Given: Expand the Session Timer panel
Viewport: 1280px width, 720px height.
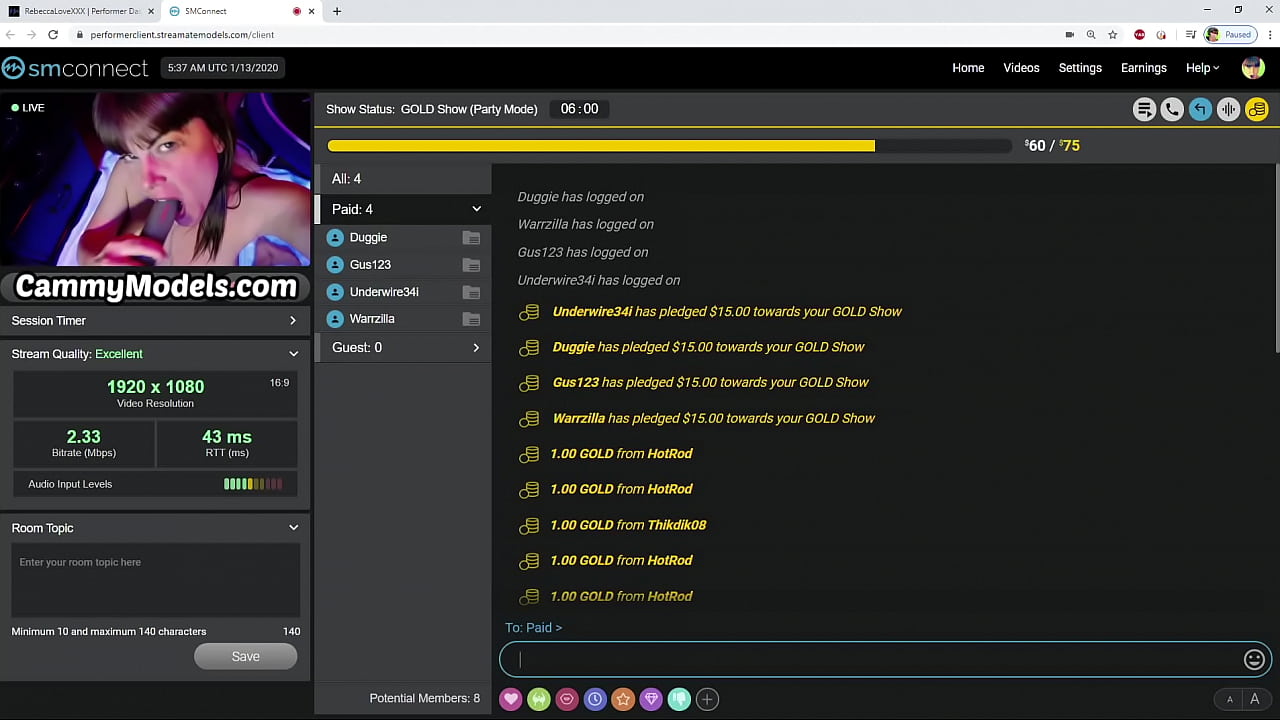Looking at the screenshot, I should point(292,321).
